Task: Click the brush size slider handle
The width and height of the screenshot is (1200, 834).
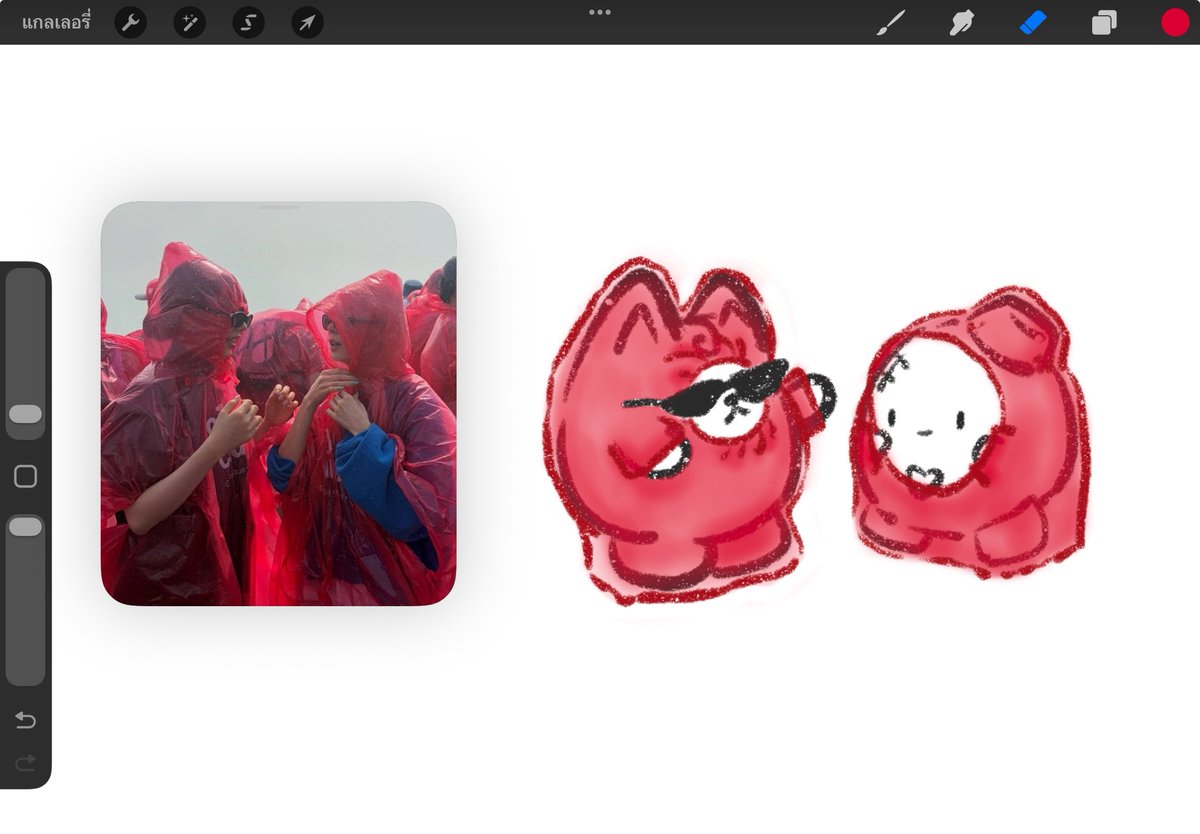Action: (x=25, y=414)
